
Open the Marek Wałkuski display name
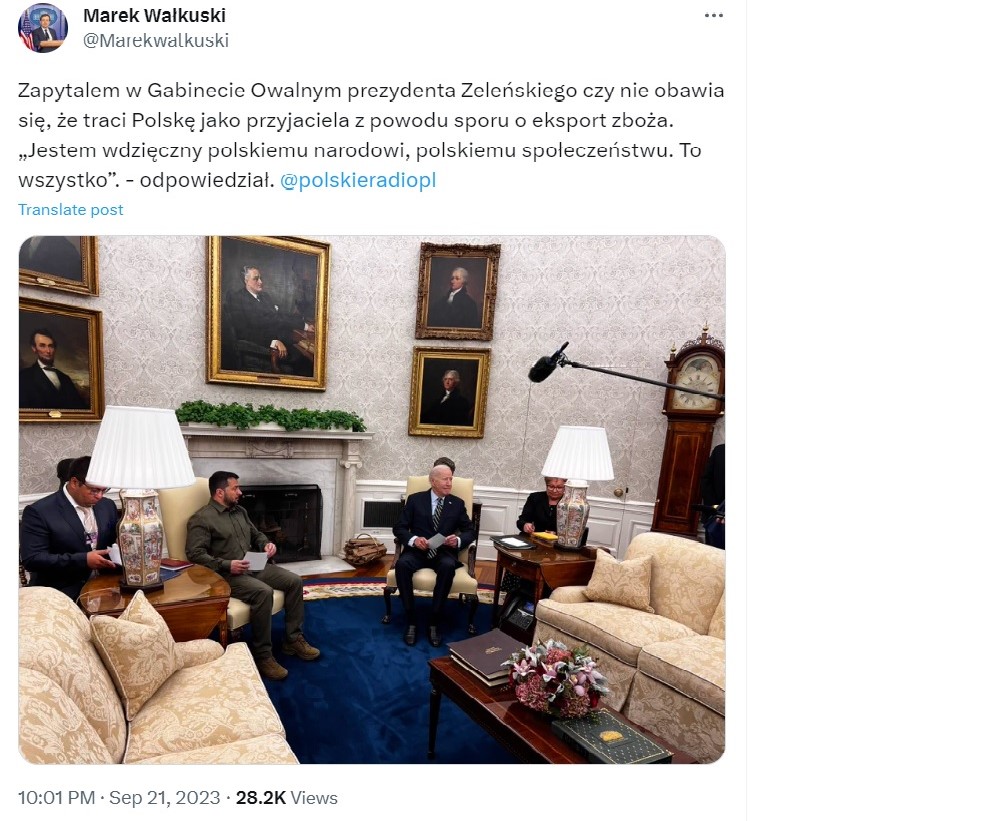click(154, 15)
